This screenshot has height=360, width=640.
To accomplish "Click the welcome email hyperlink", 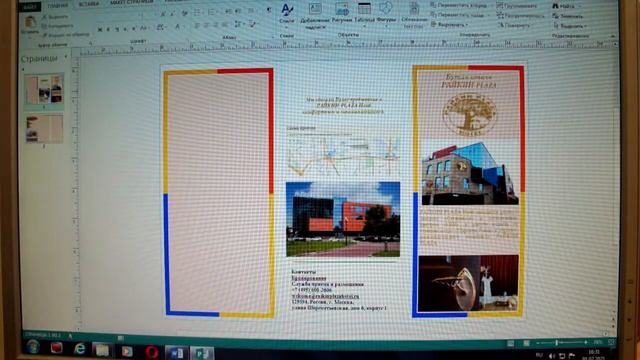I will (x=325, y=296).
